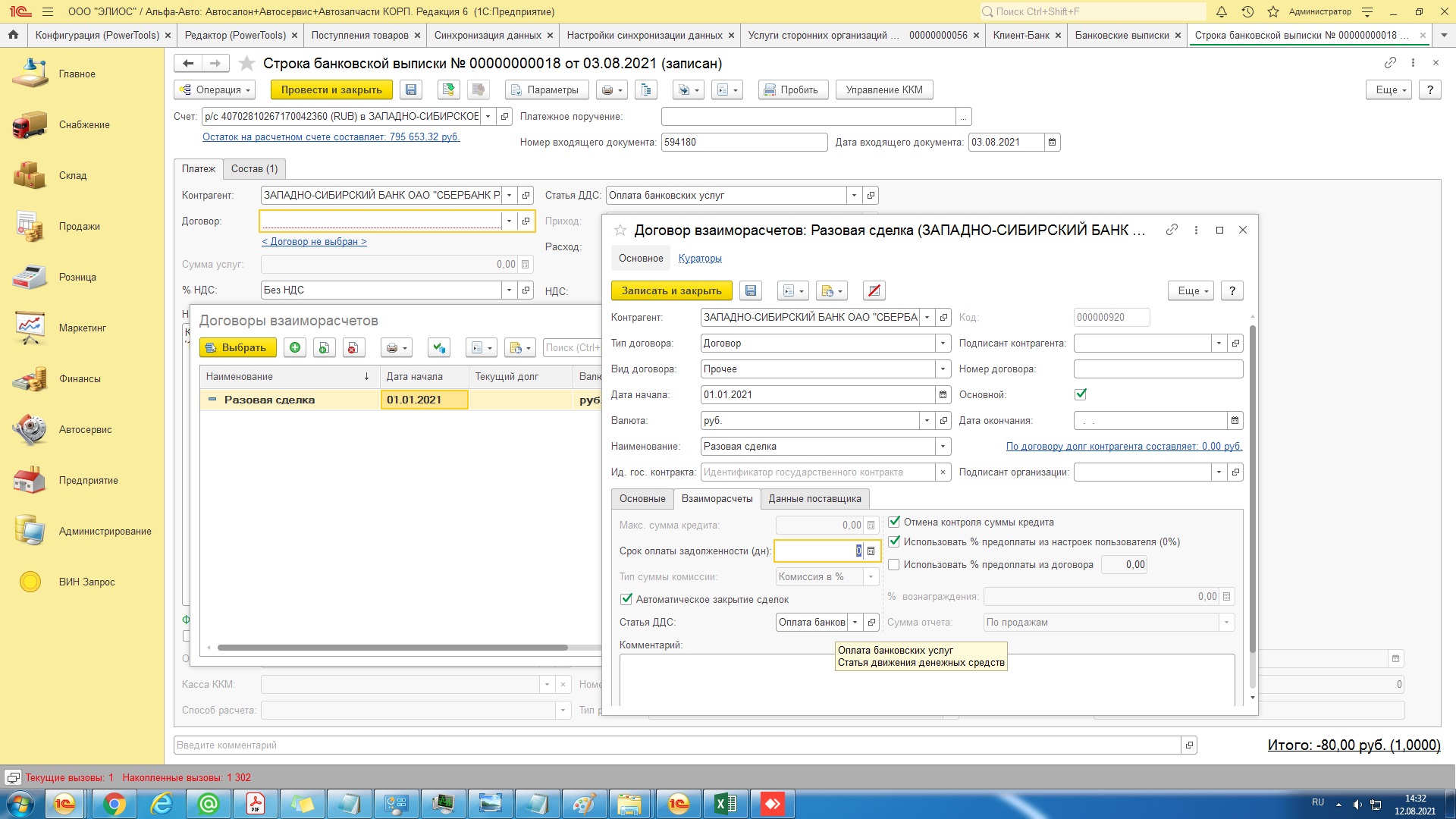Open calculator for Срок оплаты задолженности
The width and height of the screenshot is (1456, 819).
(871, 551)
